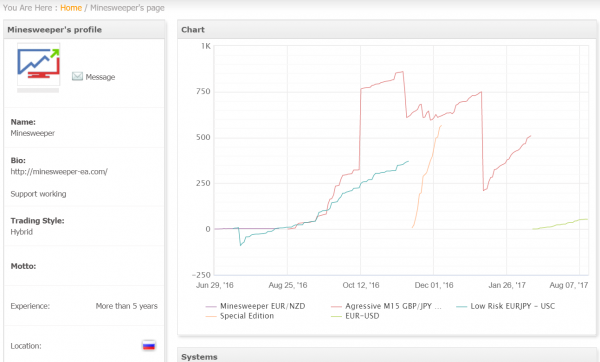Click the Oct 12, '16 axis label
600x362 pixels.
click(x=361, y=285)
